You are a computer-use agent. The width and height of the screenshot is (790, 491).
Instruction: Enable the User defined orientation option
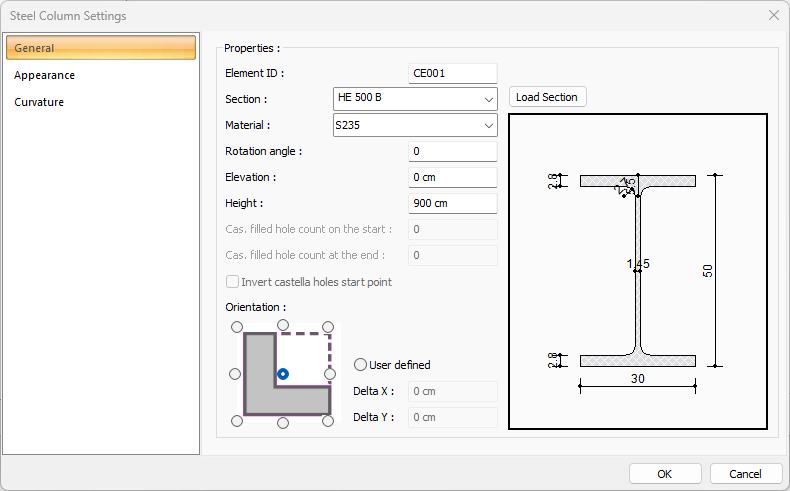pyautogui.click(x=361, y=365)
